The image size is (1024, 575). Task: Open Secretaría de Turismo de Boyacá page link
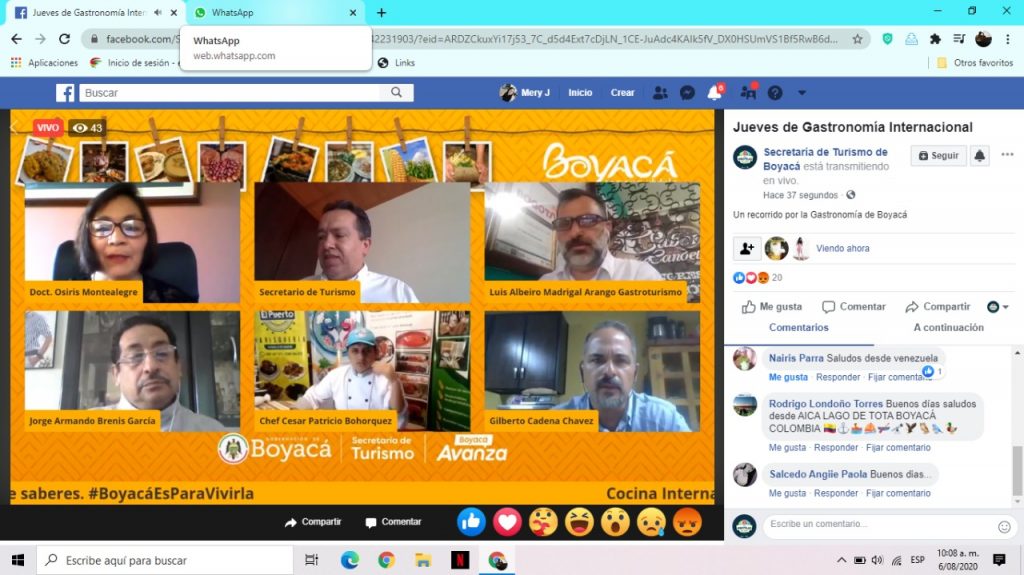click(x=825, y=158)
